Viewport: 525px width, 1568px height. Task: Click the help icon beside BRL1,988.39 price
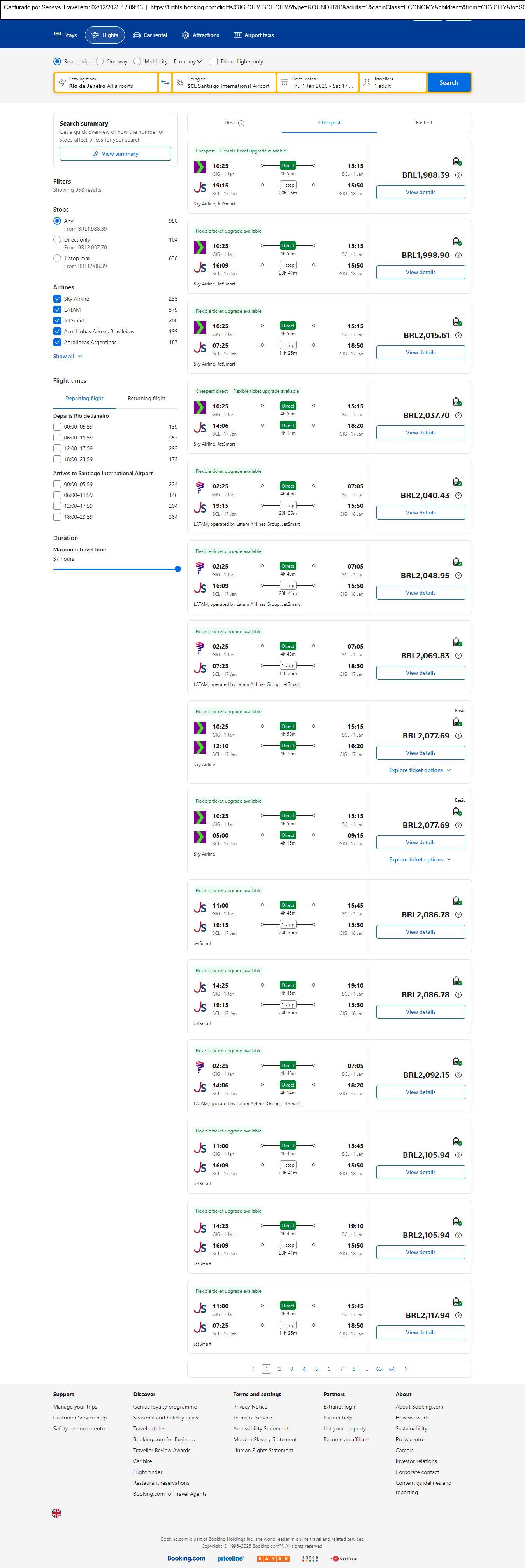coord(458,175)
